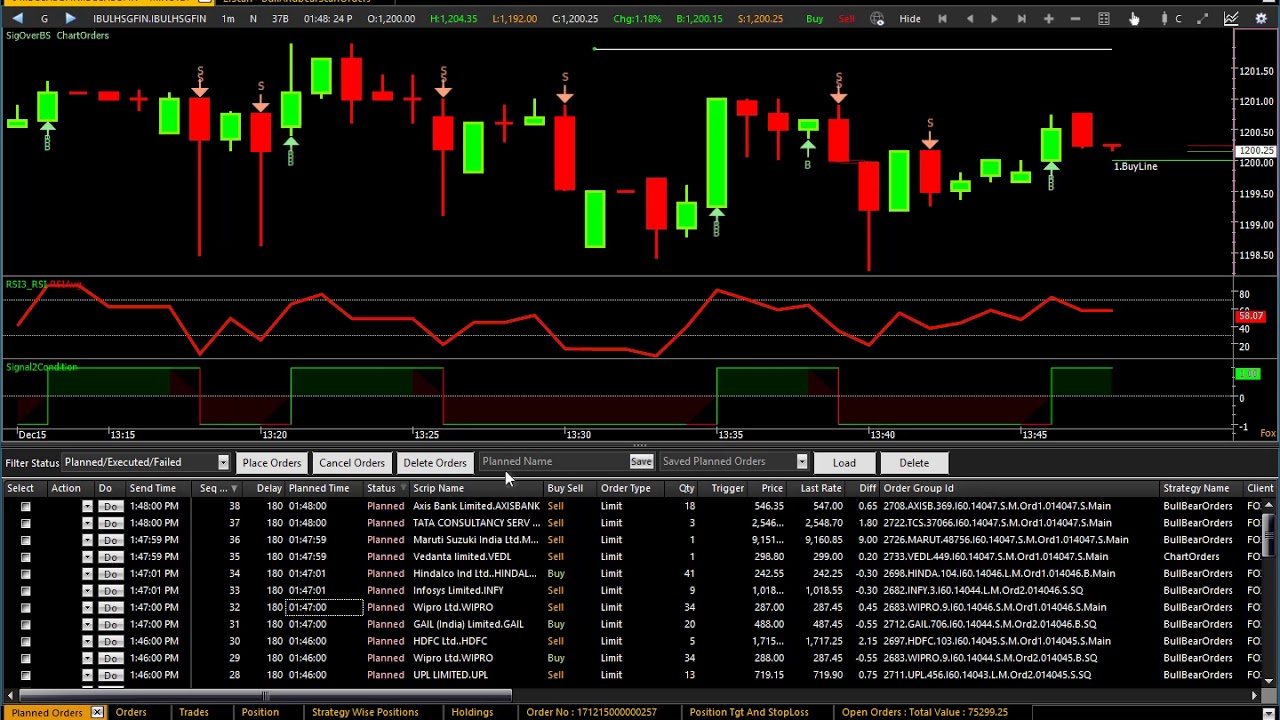Click the orders table horizontal scrollbar thumb
This screenshot has height=720, width=1280.
click(x=266, y=696)
